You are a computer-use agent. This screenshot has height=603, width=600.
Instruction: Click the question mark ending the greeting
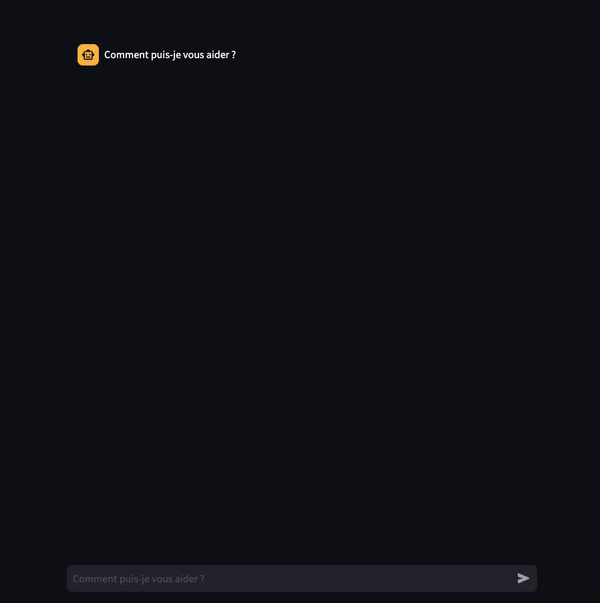pyautogui.click(x=233, y=55)
